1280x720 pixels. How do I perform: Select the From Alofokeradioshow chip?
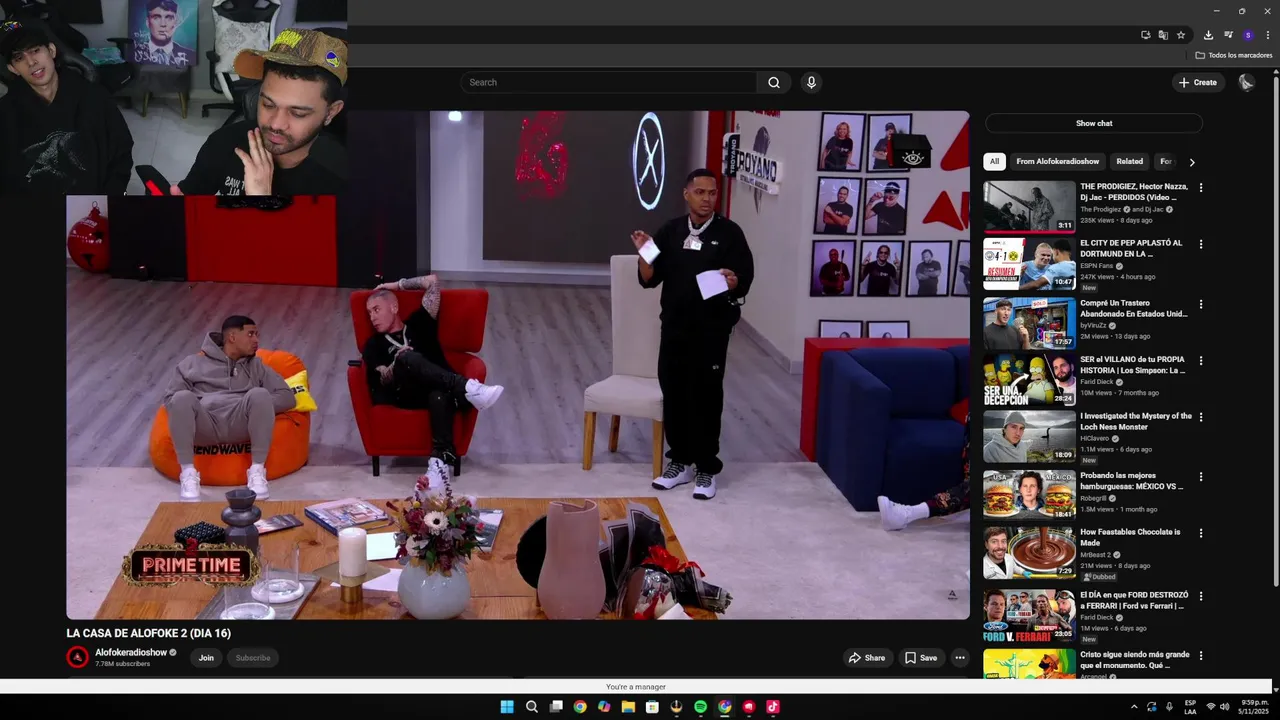1057,161
